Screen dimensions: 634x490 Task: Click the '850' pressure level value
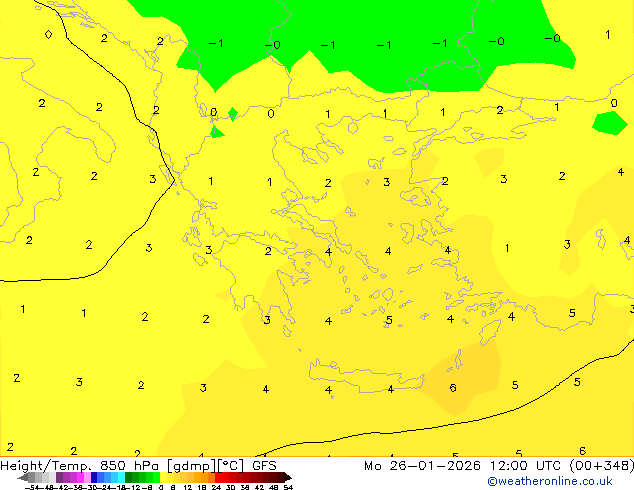tap(113, 466)
